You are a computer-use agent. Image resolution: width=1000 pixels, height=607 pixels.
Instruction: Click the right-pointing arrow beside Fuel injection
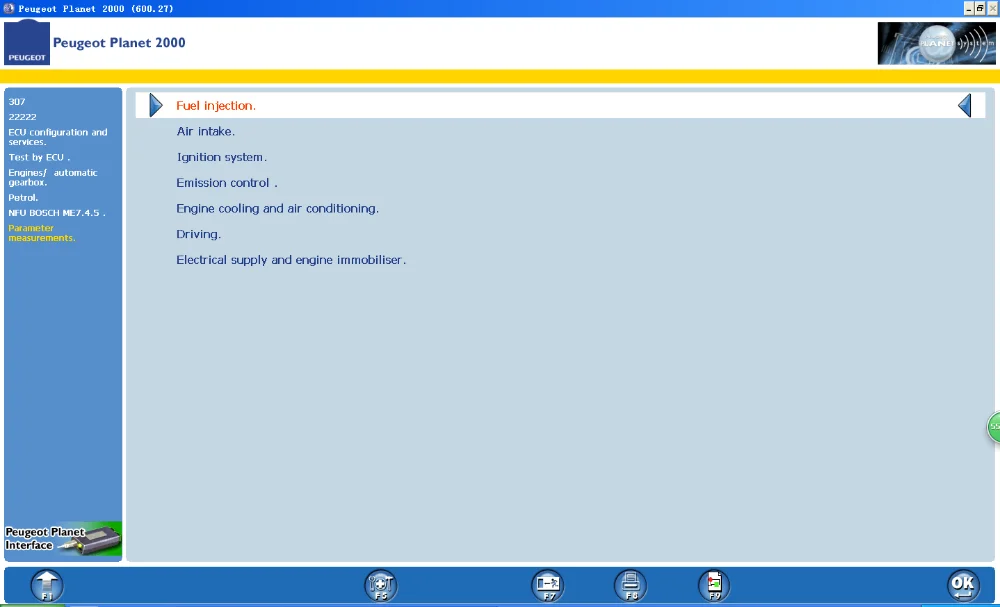coord(156,105)
